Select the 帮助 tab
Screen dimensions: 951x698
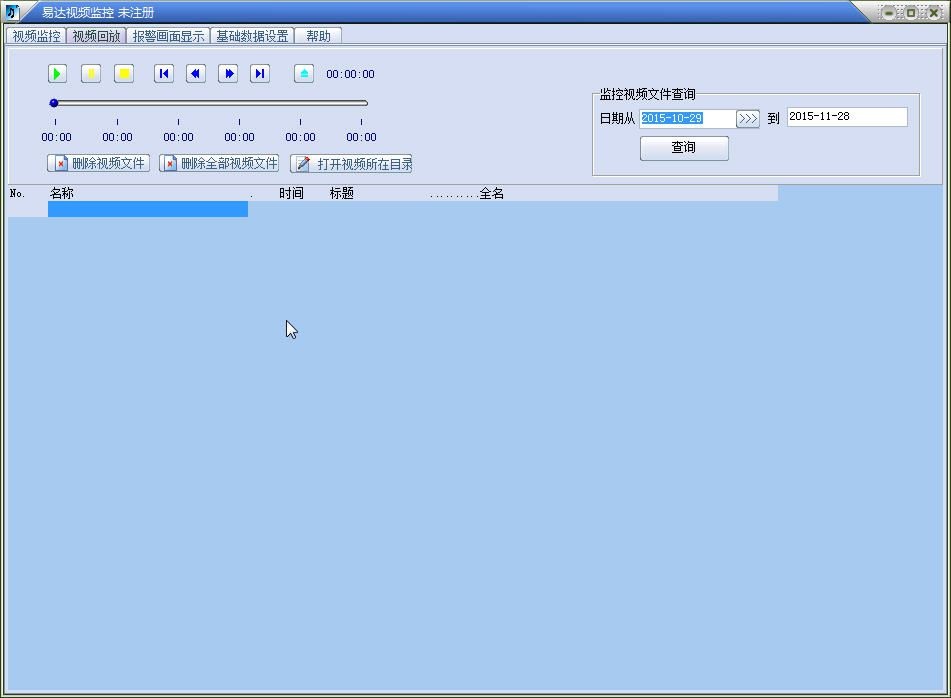coord(318,36)
